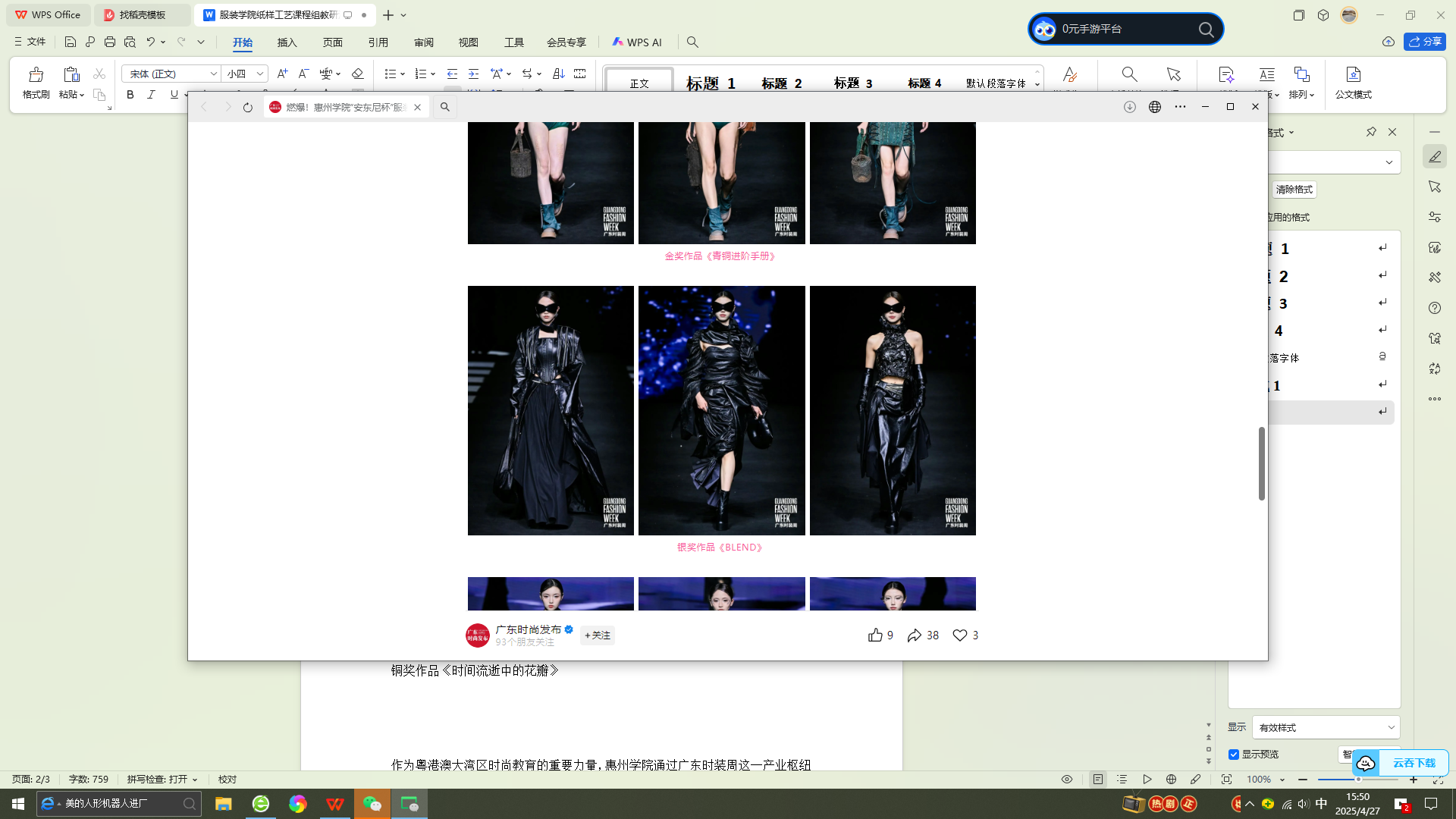Viewport: 1456px width, 819px height.
Task: Click the refresh icon in browser popup
Action: 247,108
